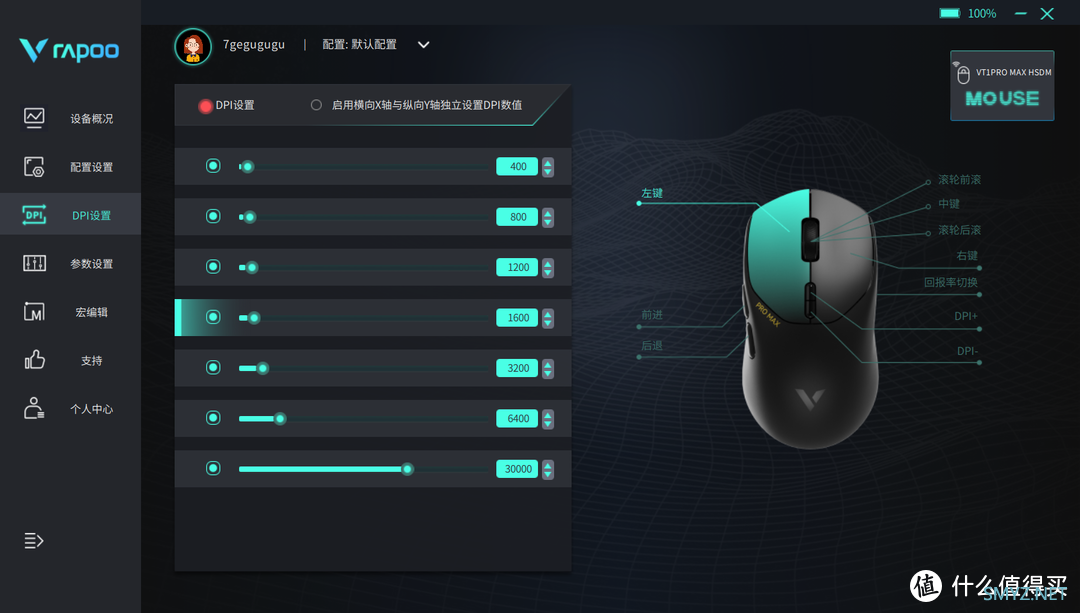The height and width of the screenshot is (613, 1080).
Task: Toggle the 30000 DPI level radio
Action: click(x=213, y=468)
